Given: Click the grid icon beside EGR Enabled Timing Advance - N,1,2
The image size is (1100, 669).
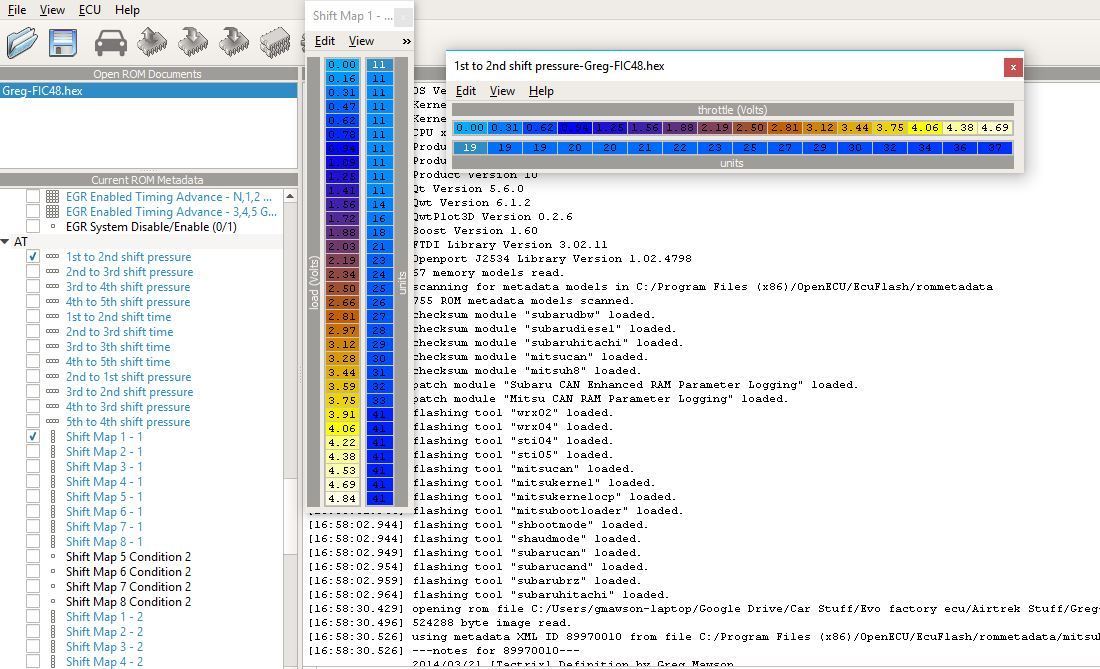Looking at the screenshot, I should pyautogui.click(x=52, y=197).
